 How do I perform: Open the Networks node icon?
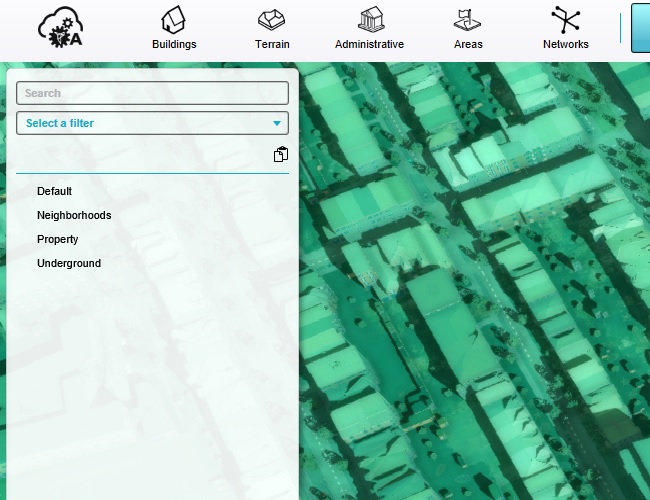[566, 20]
